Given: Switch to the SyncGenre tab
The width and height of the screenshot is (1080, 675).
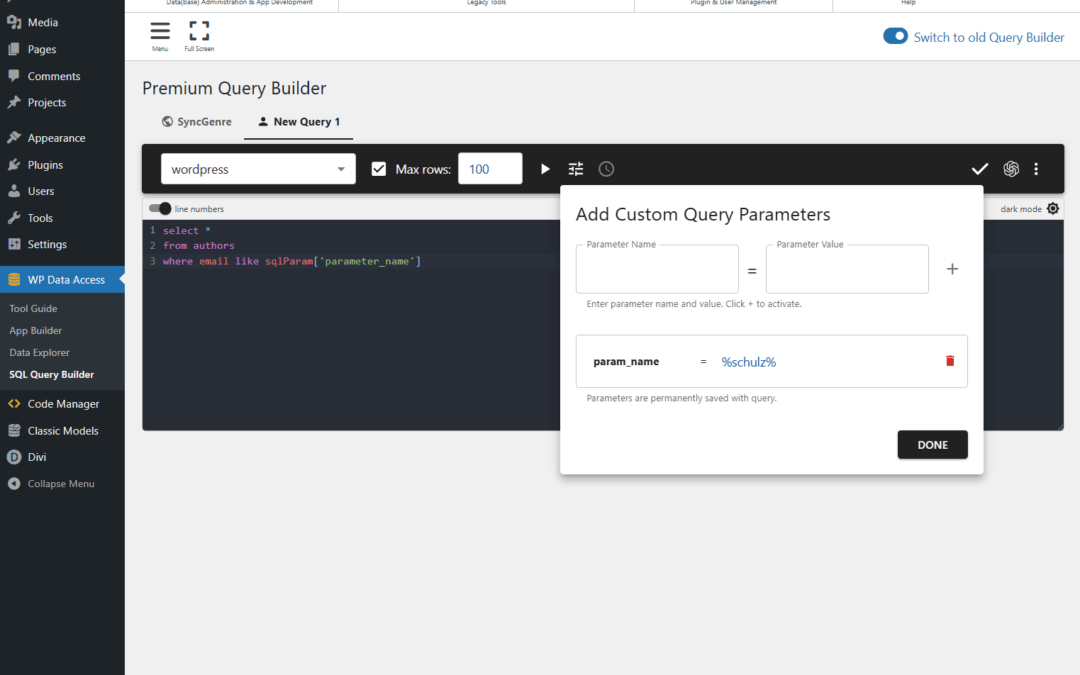Looking at the screenshot, I should 196,122.
